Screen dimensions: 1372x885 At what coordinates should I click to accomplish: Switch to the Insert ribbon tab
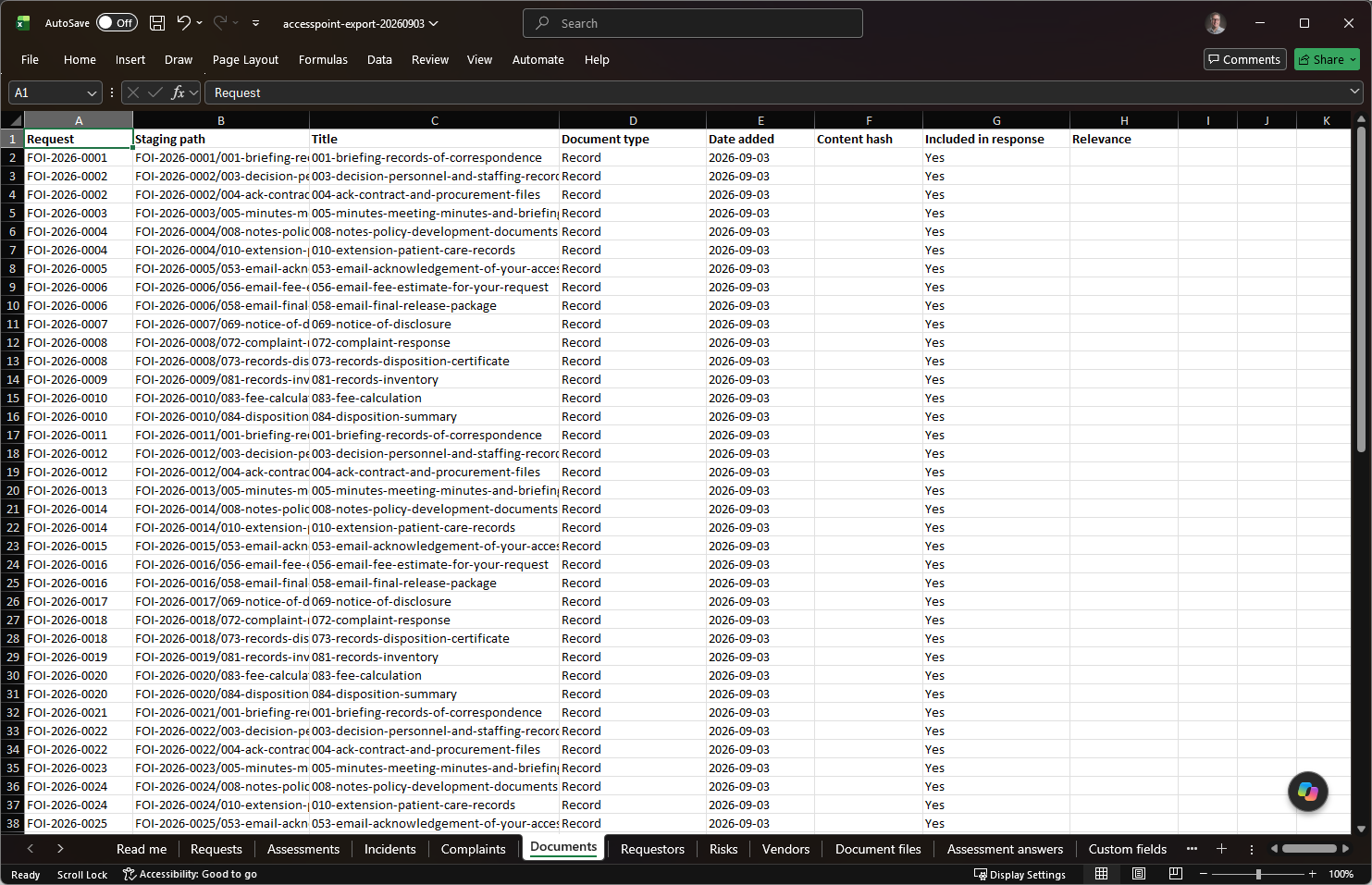pyautogui.click(x=130, y=59)
